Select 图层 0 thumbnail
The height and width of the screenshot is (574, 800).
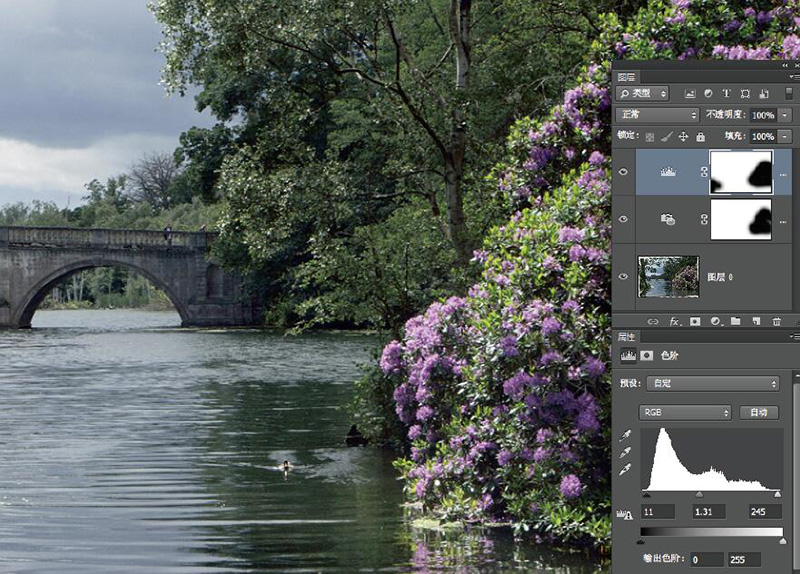pyautogui.click(x=668, y=277)
